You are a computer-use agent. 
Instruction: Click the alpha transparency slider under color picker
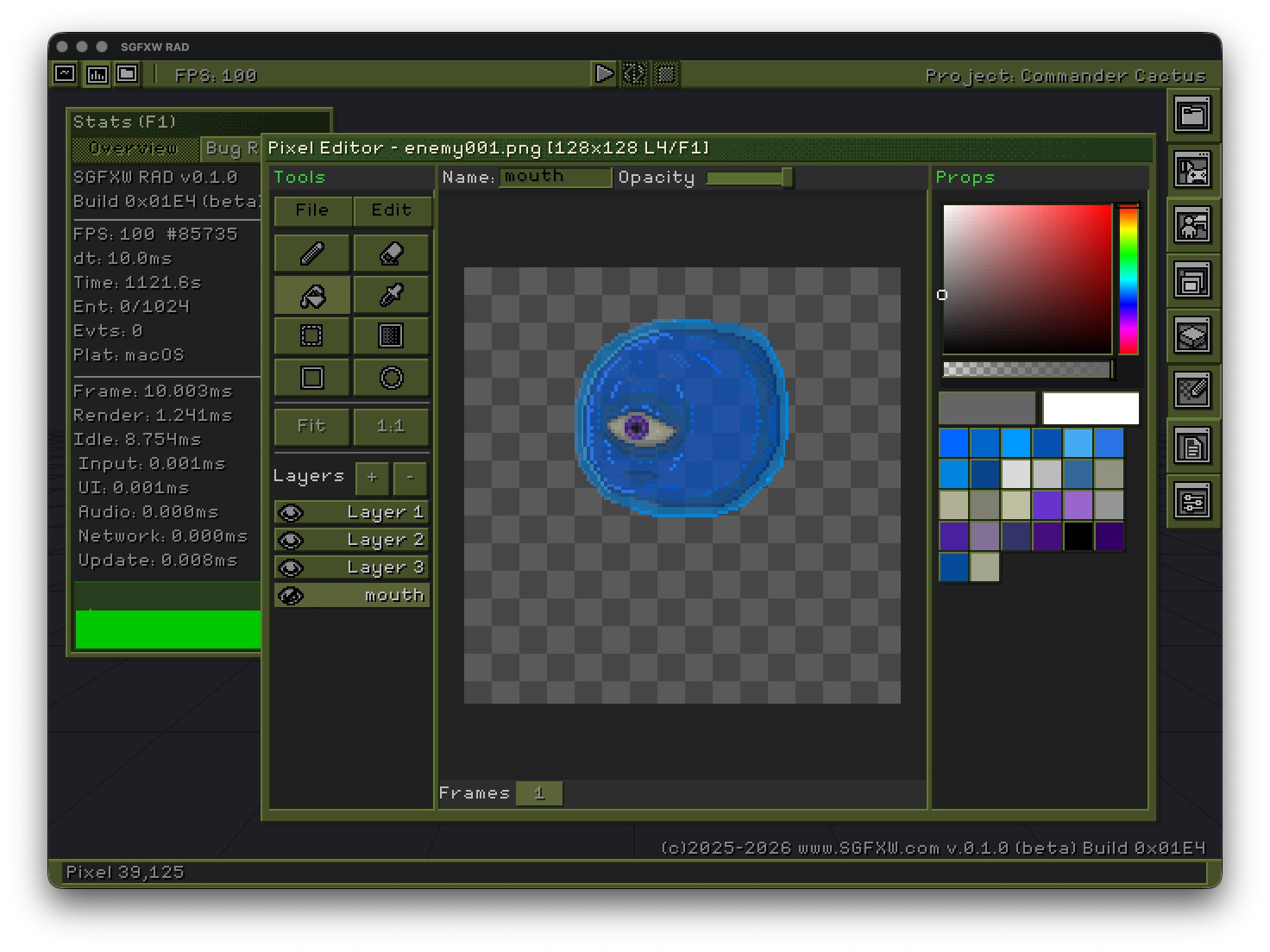click(x=1028, y=370)
